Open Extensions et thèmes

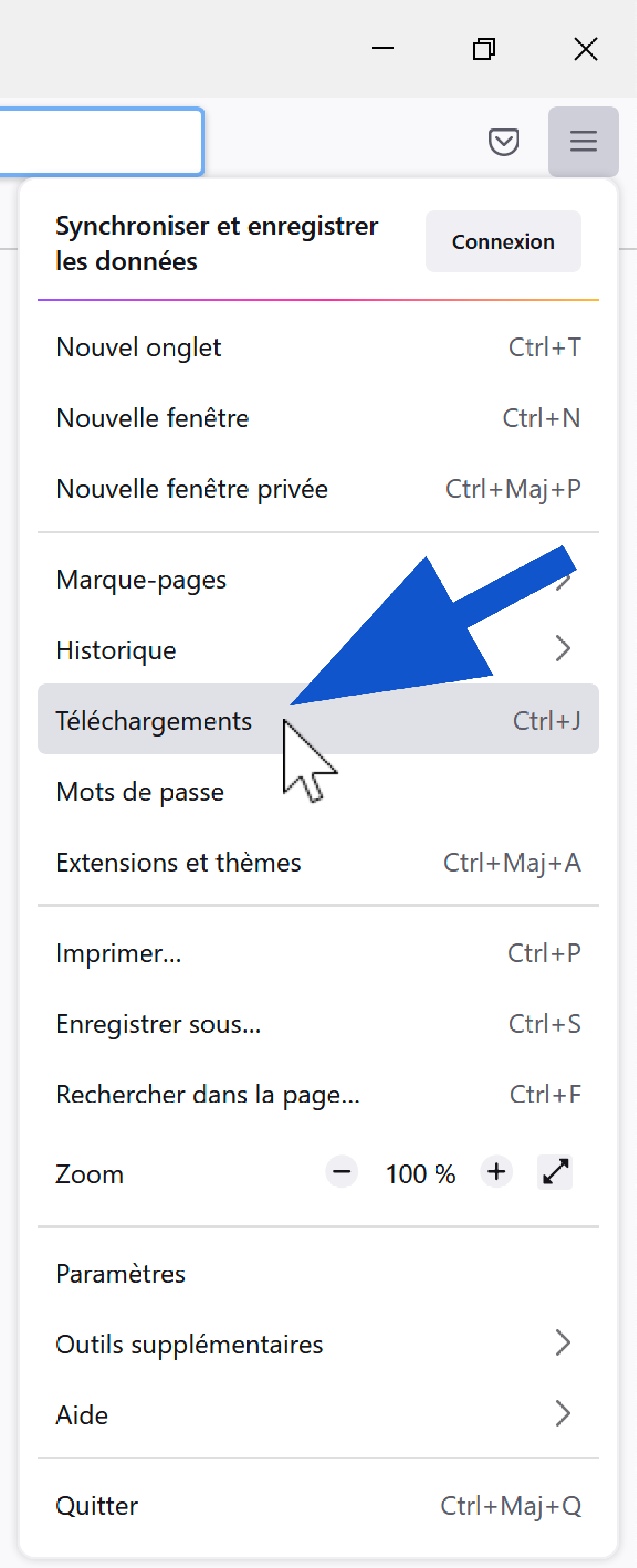pos(318,863)
